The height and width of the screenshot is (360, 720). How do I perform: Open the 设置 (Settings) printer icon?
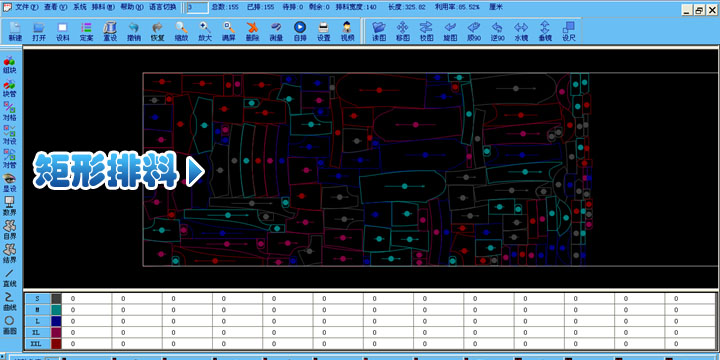pos(323,32)
